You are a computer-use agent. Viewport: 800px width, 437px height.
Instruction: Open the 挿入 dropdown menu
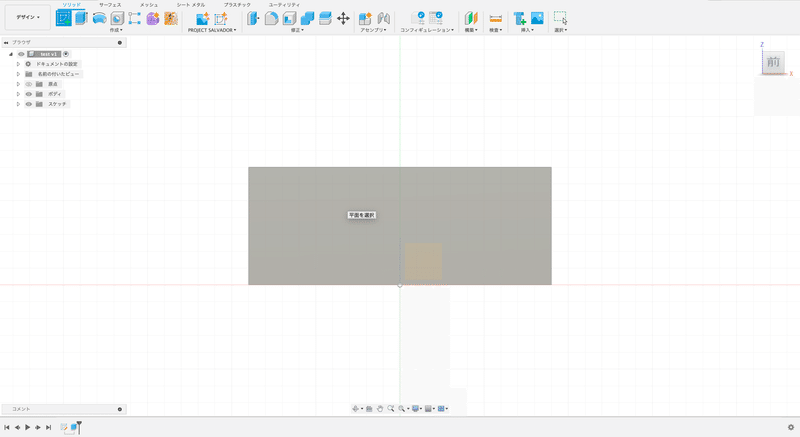527,30
